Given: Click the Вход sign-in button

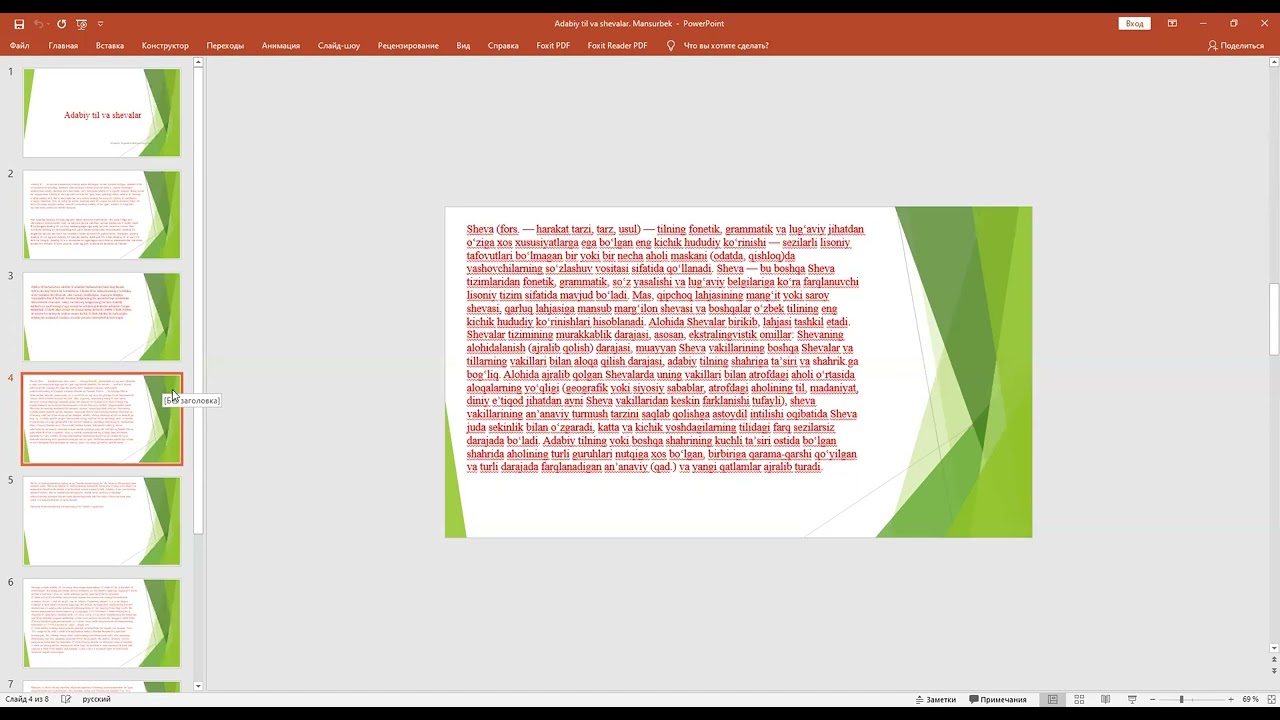Looking at the screenshot, I should pyautogui.click(x=1134, y=23).
